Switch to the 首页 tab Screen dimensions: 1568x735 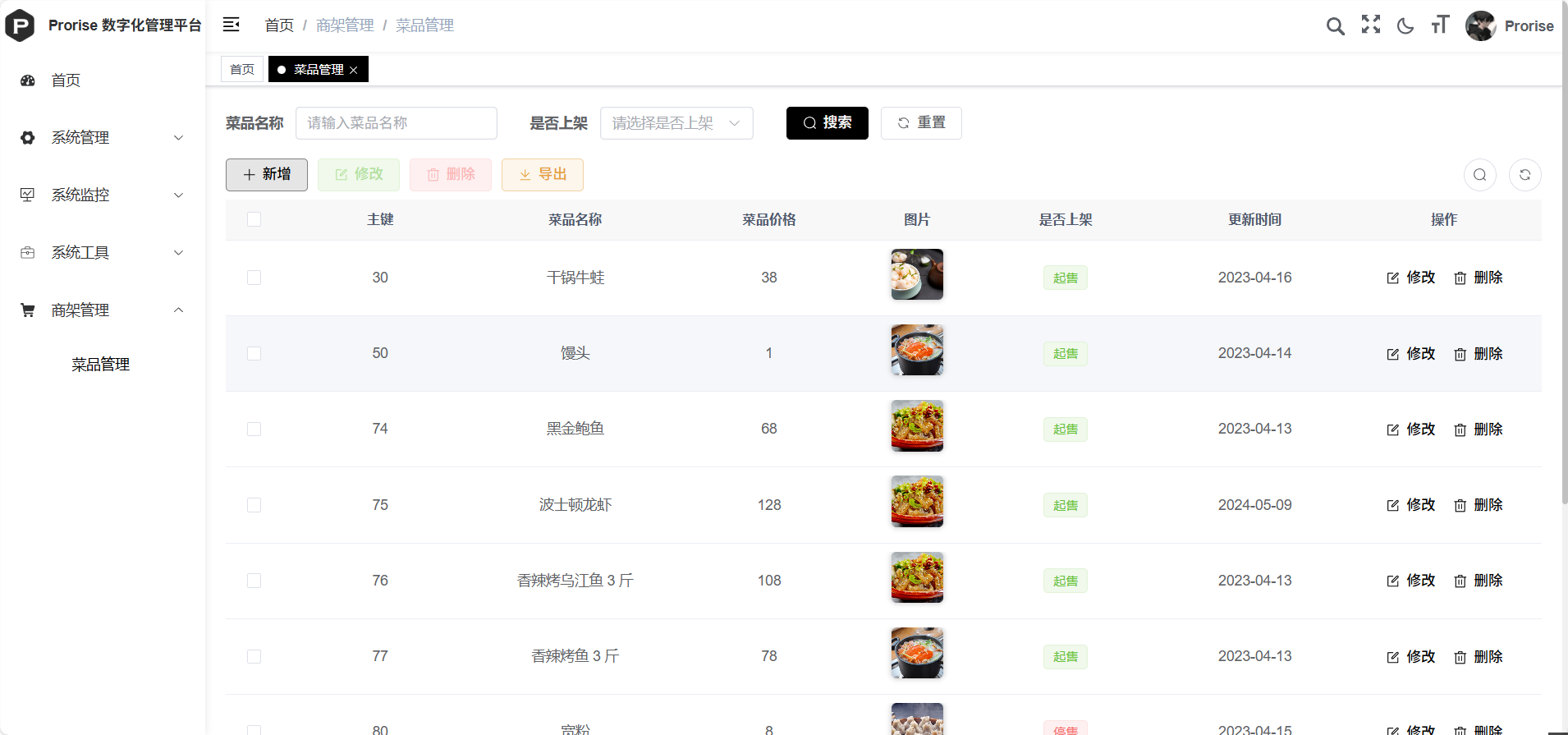(x=242, y=70)
